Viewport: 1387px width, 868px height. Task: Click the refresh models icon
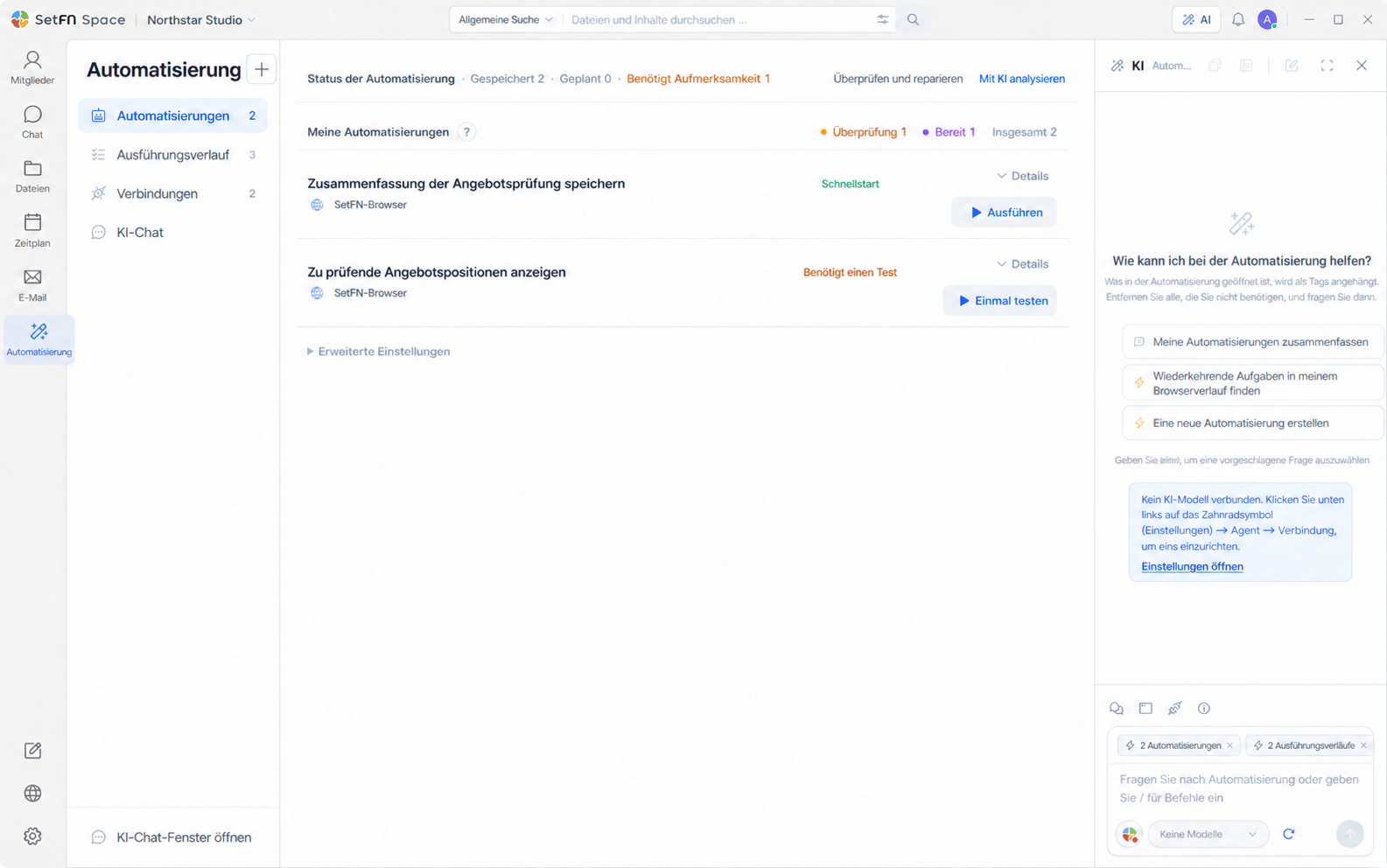pos(1288,834)
